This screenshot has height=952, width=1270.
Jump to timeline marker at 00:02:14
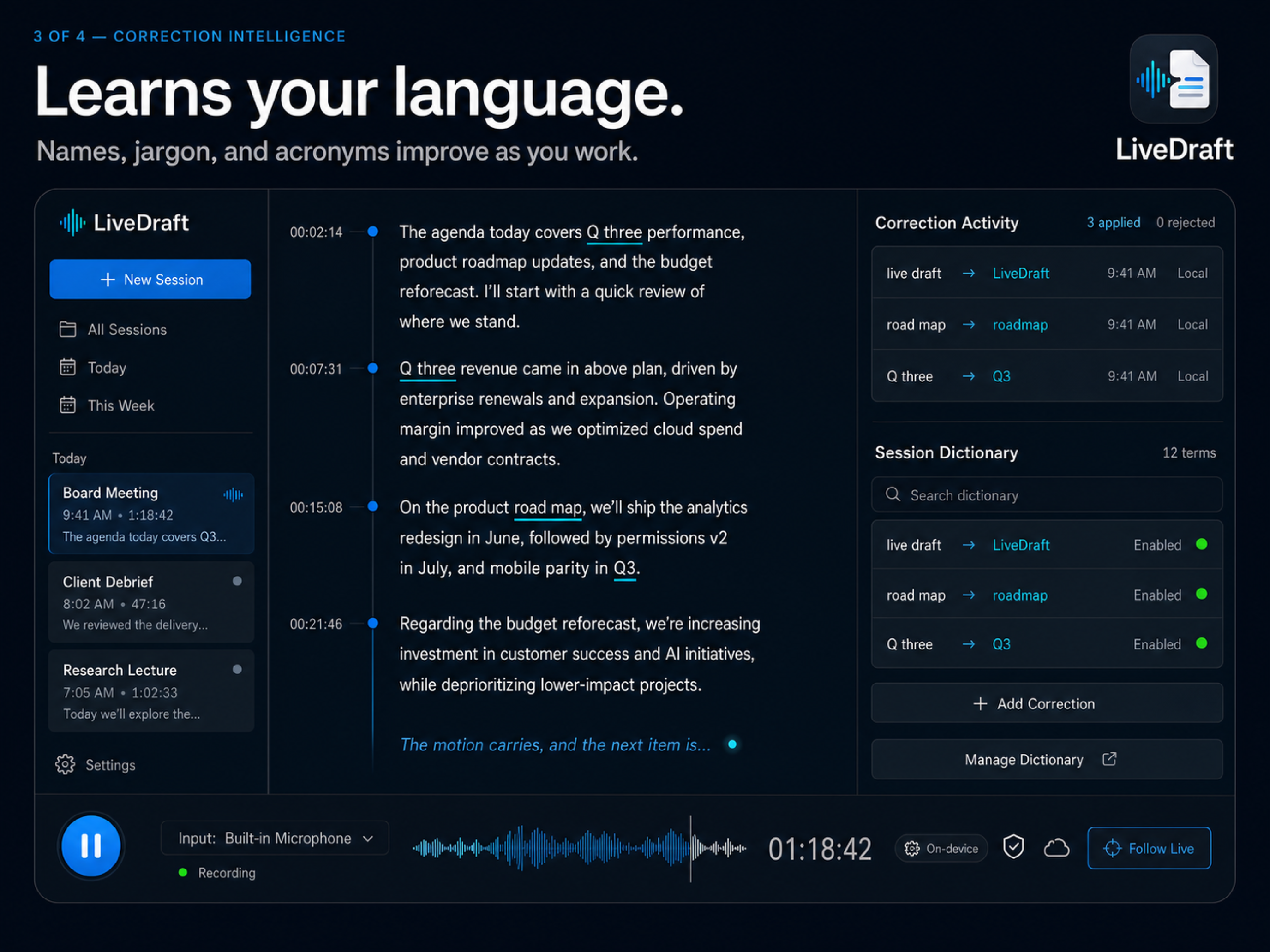[372, 231]
